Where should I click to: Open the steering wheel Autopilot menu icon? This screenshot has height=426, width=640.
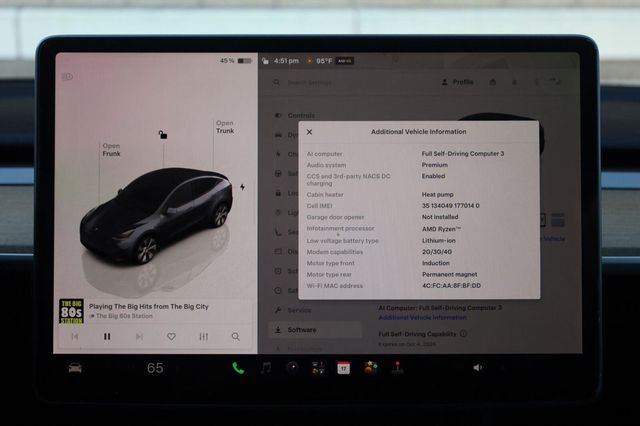tap(278, 174)
